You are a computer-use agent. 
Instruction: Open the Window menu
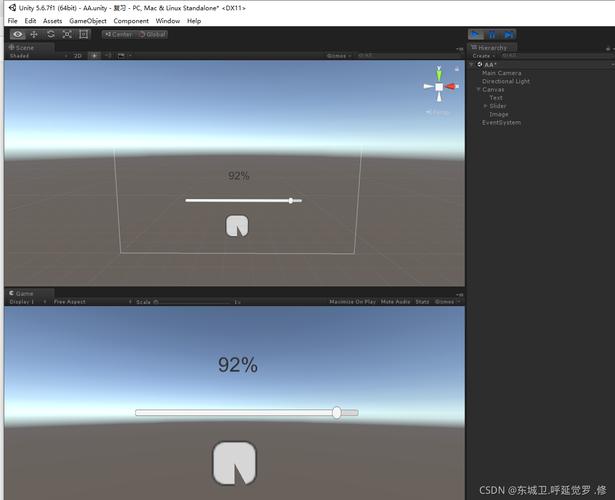[168, 21]
